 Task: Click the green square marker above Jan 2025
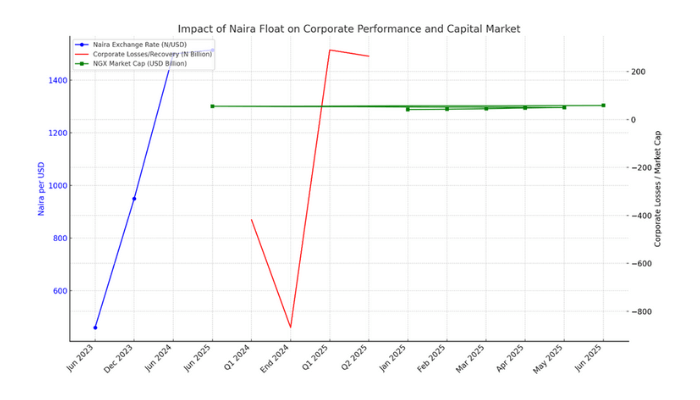[x=407, y=109]
